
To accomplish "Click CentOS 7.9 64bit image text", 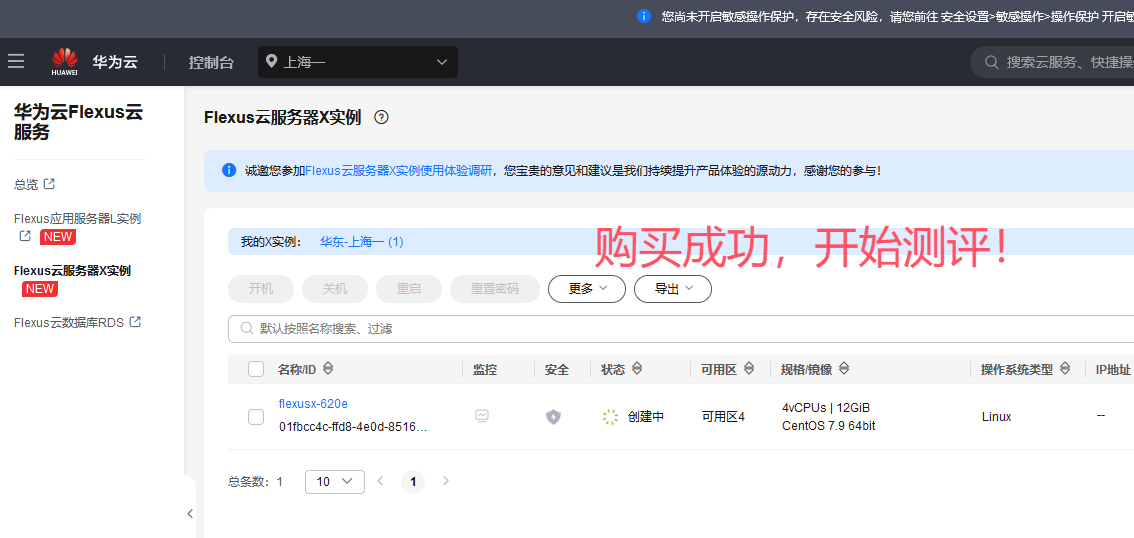I will [829, 426].
